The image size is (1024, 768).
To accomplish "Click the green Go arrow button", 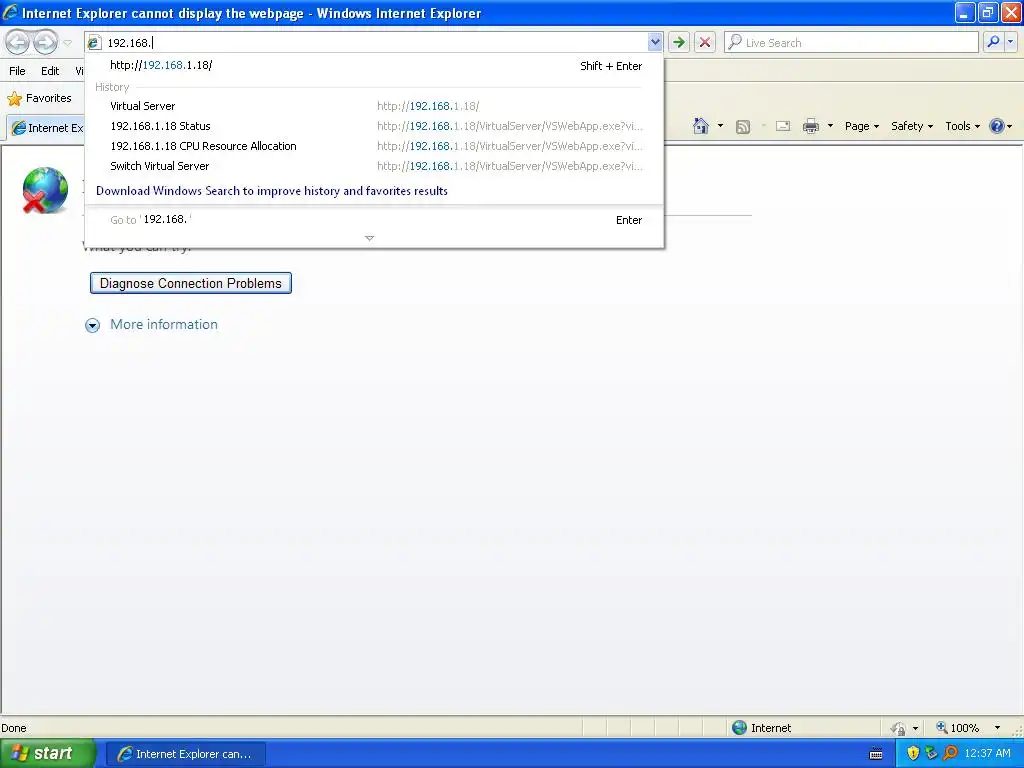I will tap(679, 42).
